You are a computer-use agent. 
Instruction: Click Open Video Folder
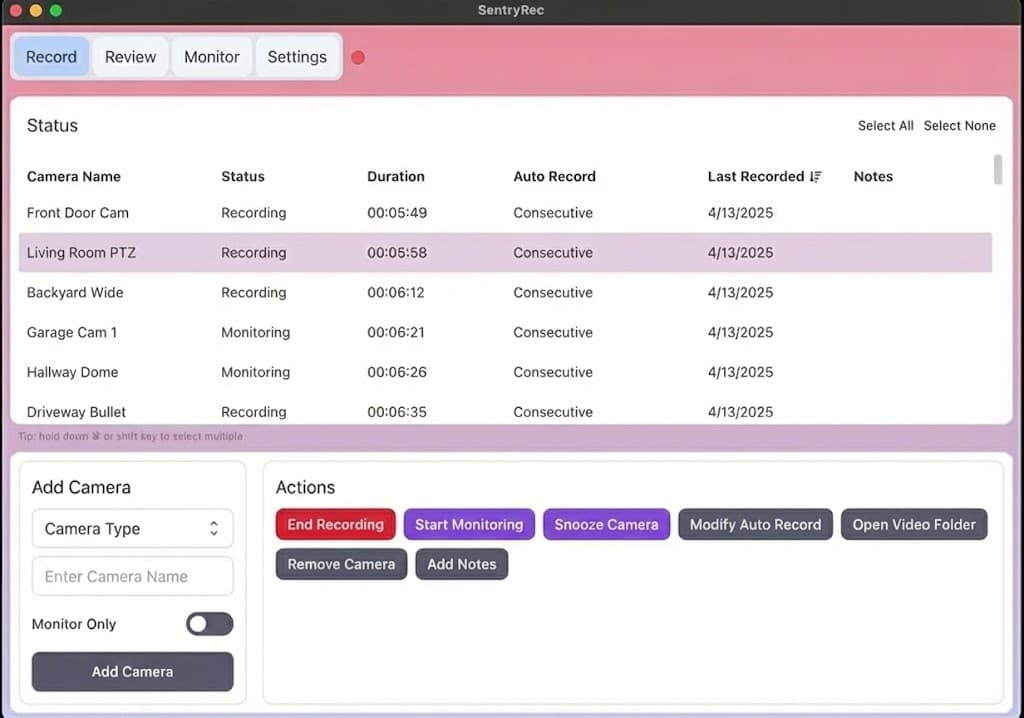(913, 524)
